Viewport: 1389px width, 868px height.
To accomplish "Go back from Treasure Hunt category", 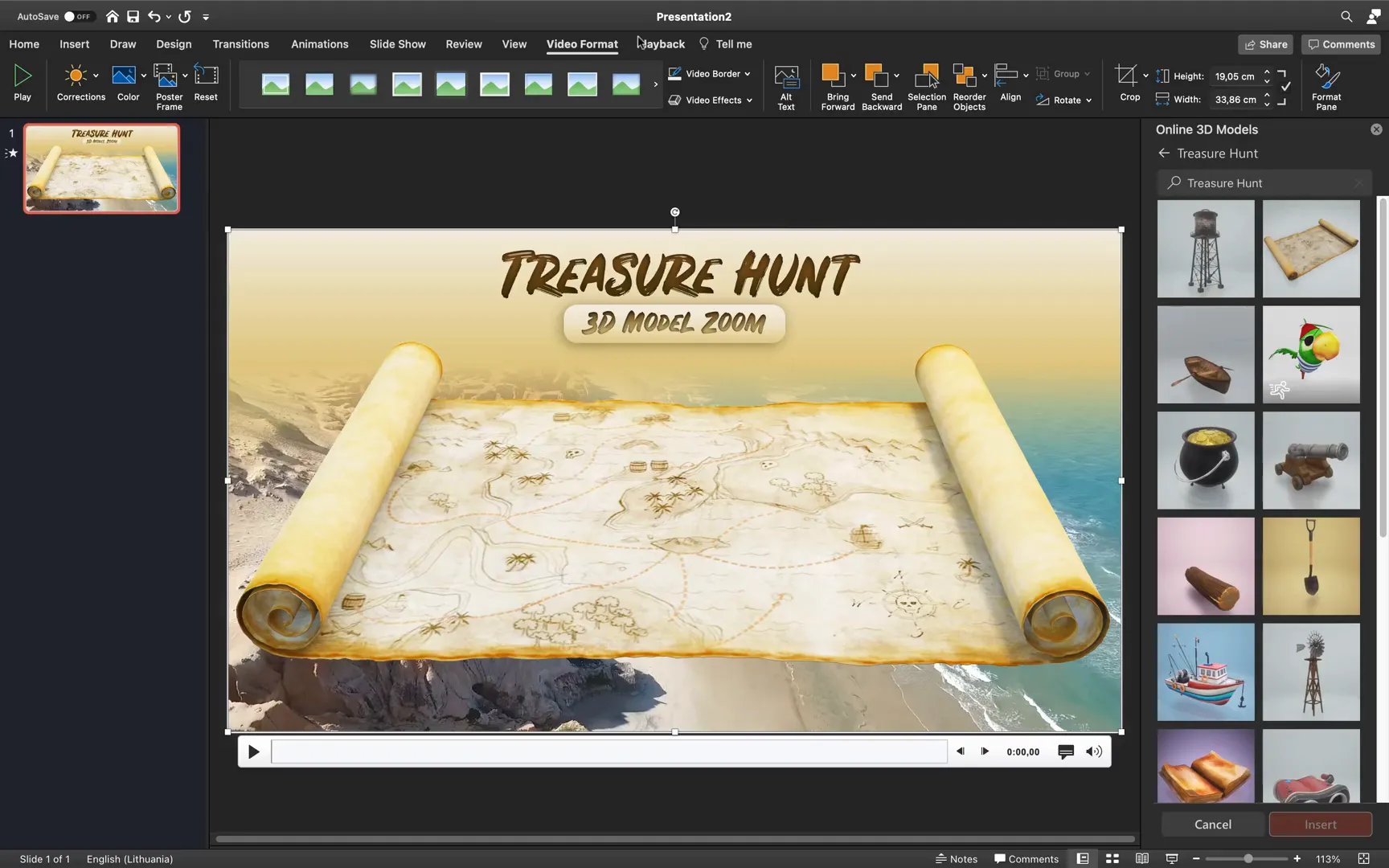I will tap(1164, 153).
